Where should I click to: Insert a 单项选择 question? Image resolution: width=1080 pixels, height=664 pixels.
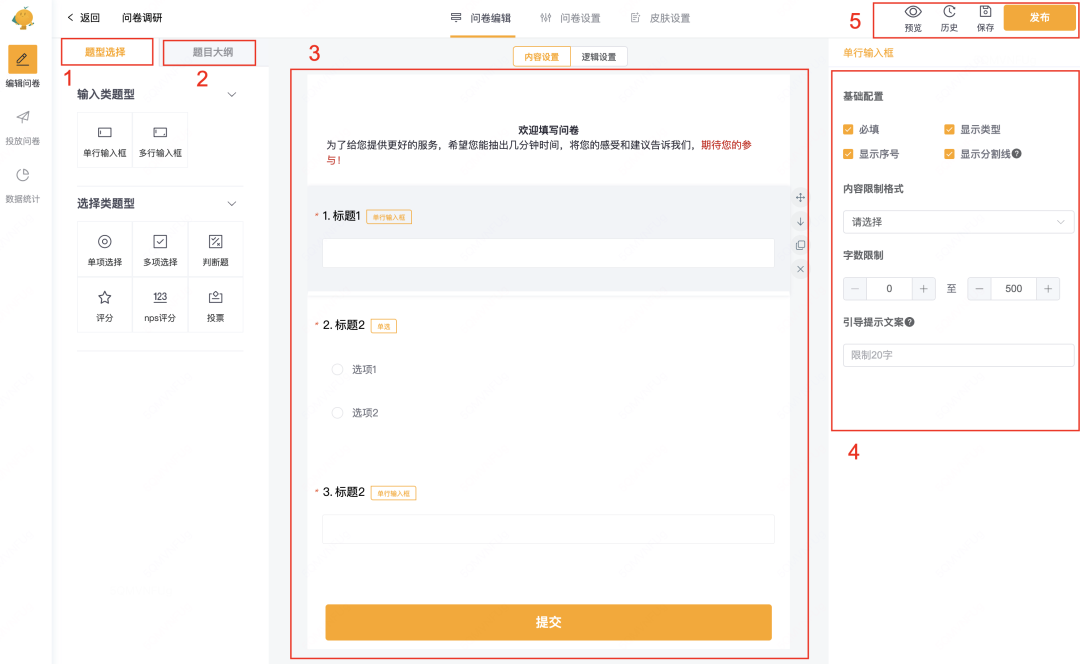(x=105, y=249)
